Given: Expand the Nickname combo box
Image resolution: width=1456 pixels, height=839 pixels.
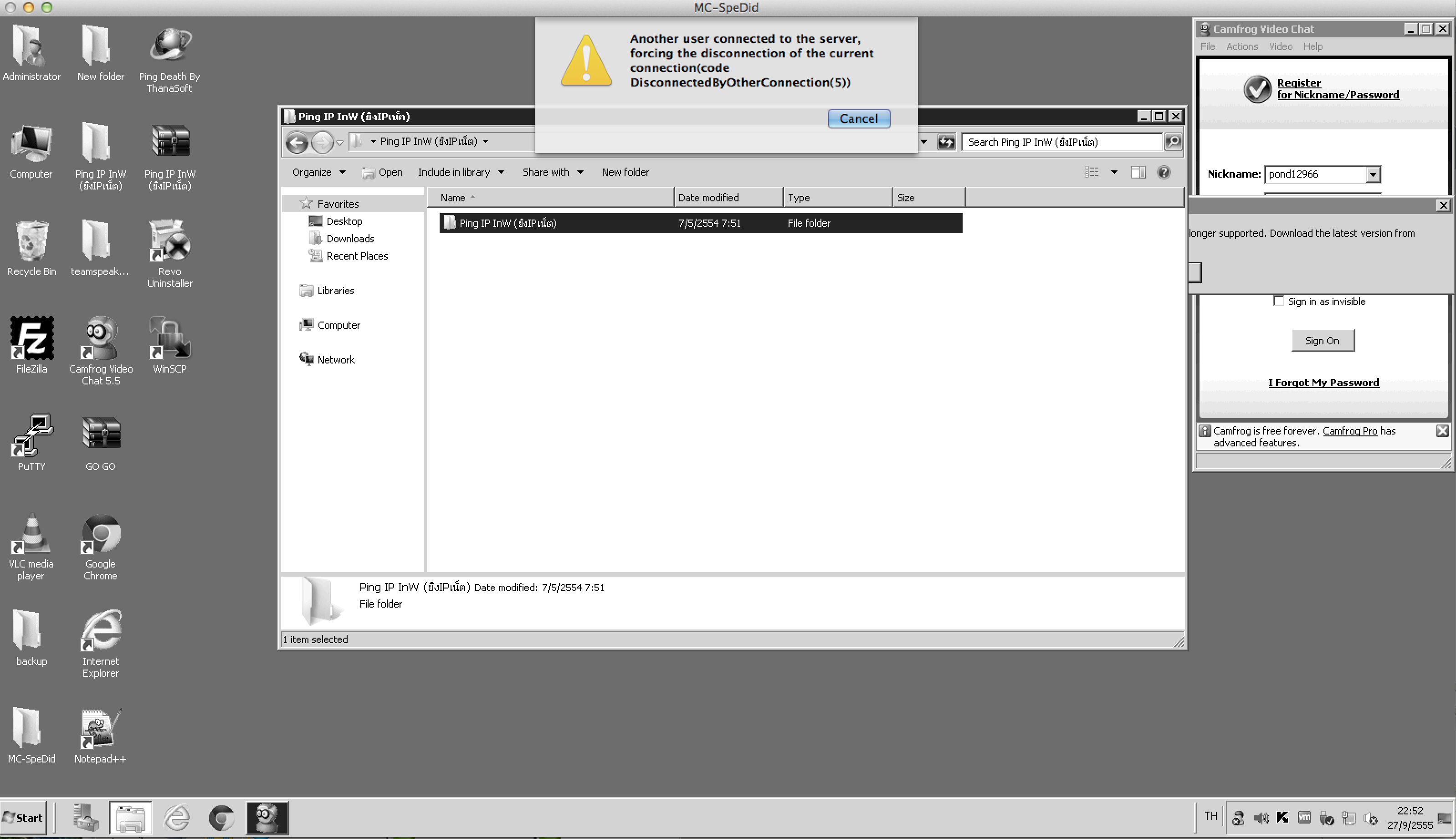Looking at the screenshot, I should tap(1373, 174).
